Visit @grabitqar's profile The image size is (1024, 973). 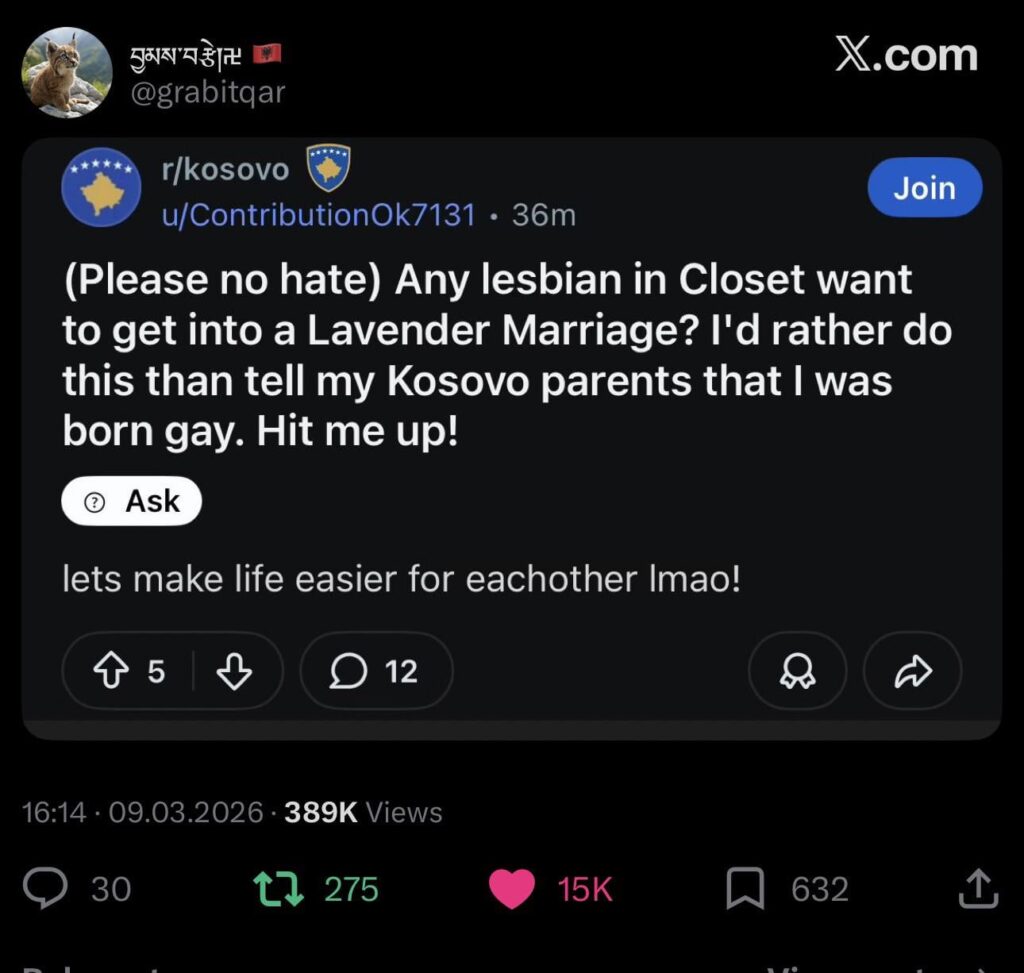click(x=206, y=92)
